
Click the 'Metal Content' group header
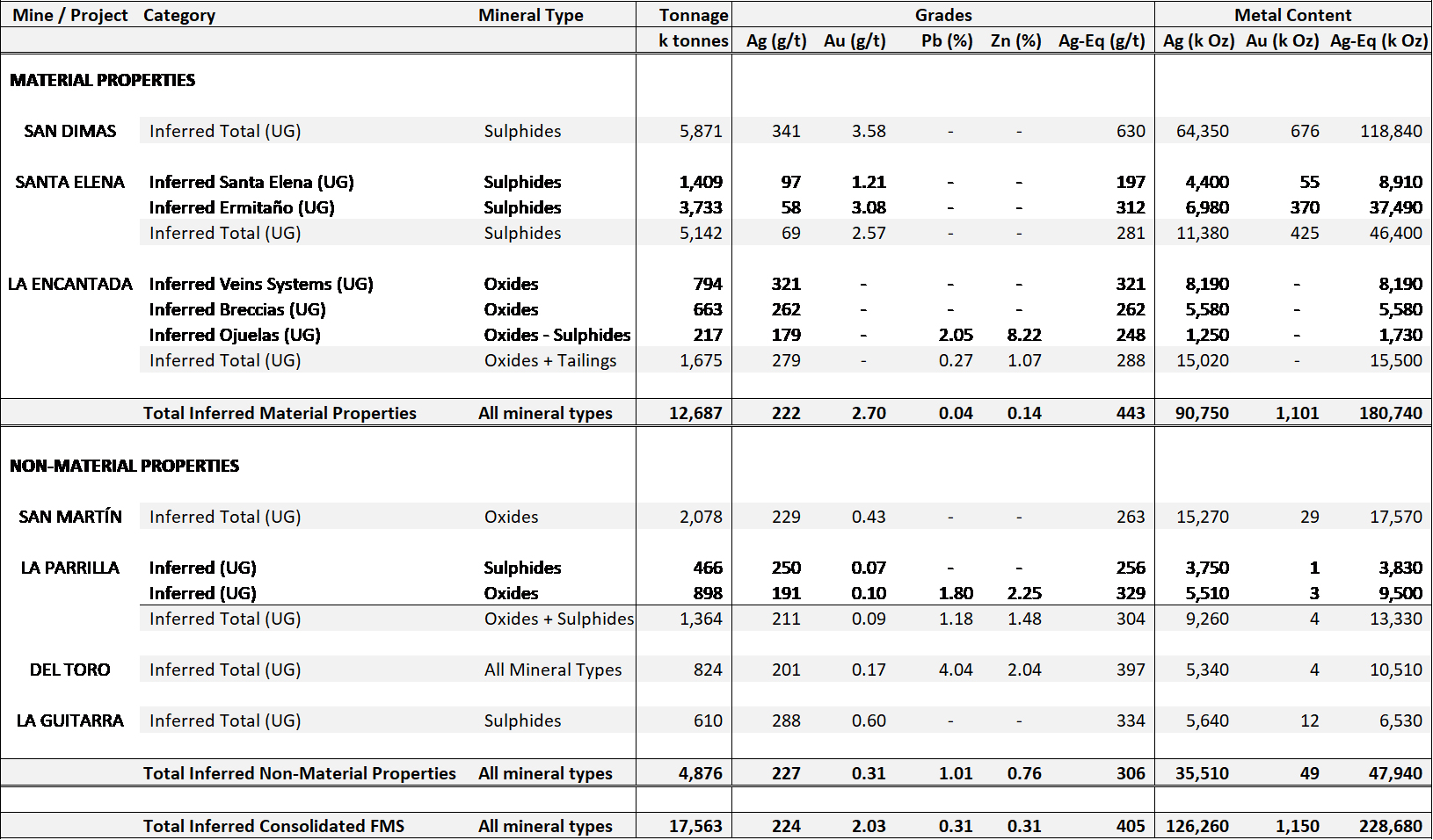[x=1293, y=15]
